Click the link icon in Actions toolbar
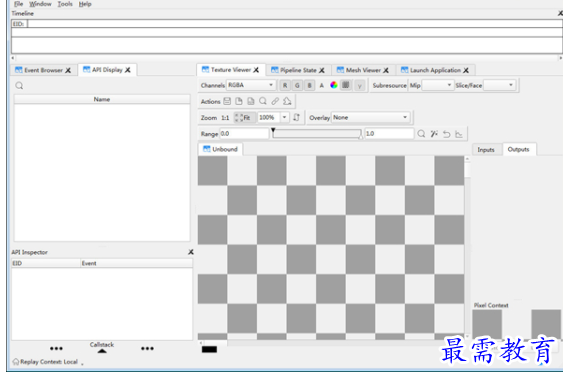The width and height of the screenshot is (563, 382). (x=275, y=101)
